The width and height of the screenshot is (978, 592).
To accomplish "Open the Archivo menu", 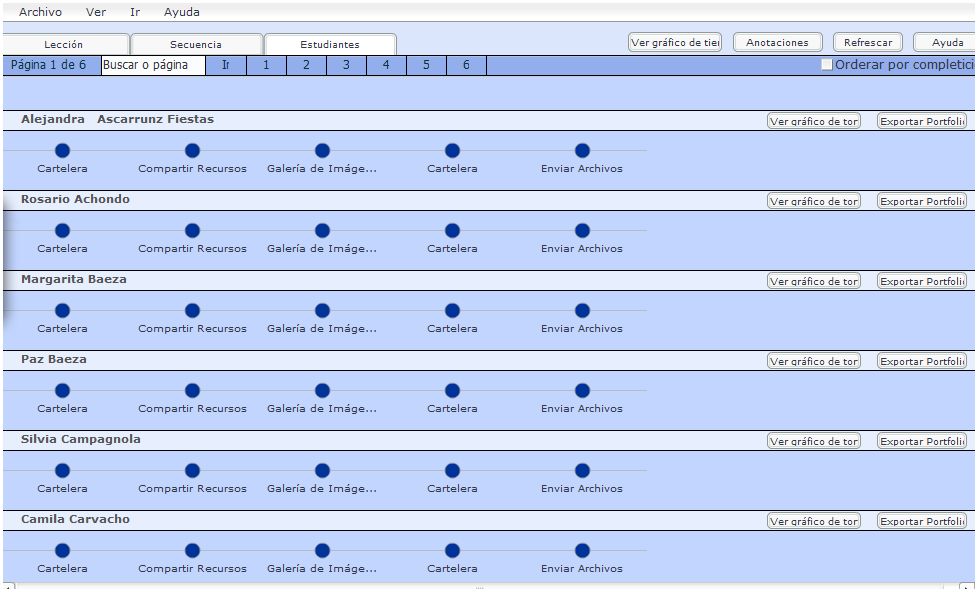I will click(x=40, y=12).
